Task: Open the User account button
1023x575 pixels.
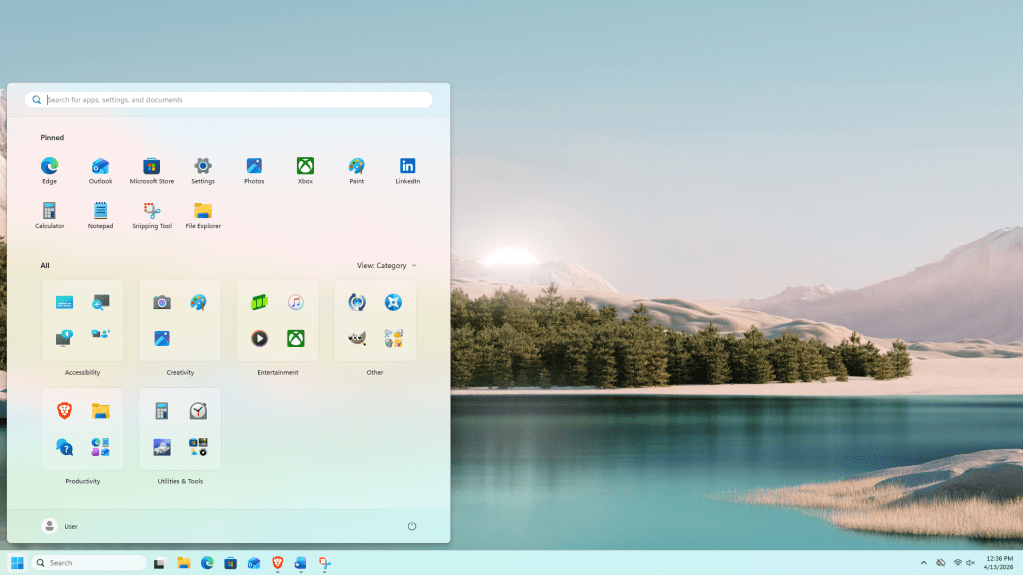Action: 59,526
